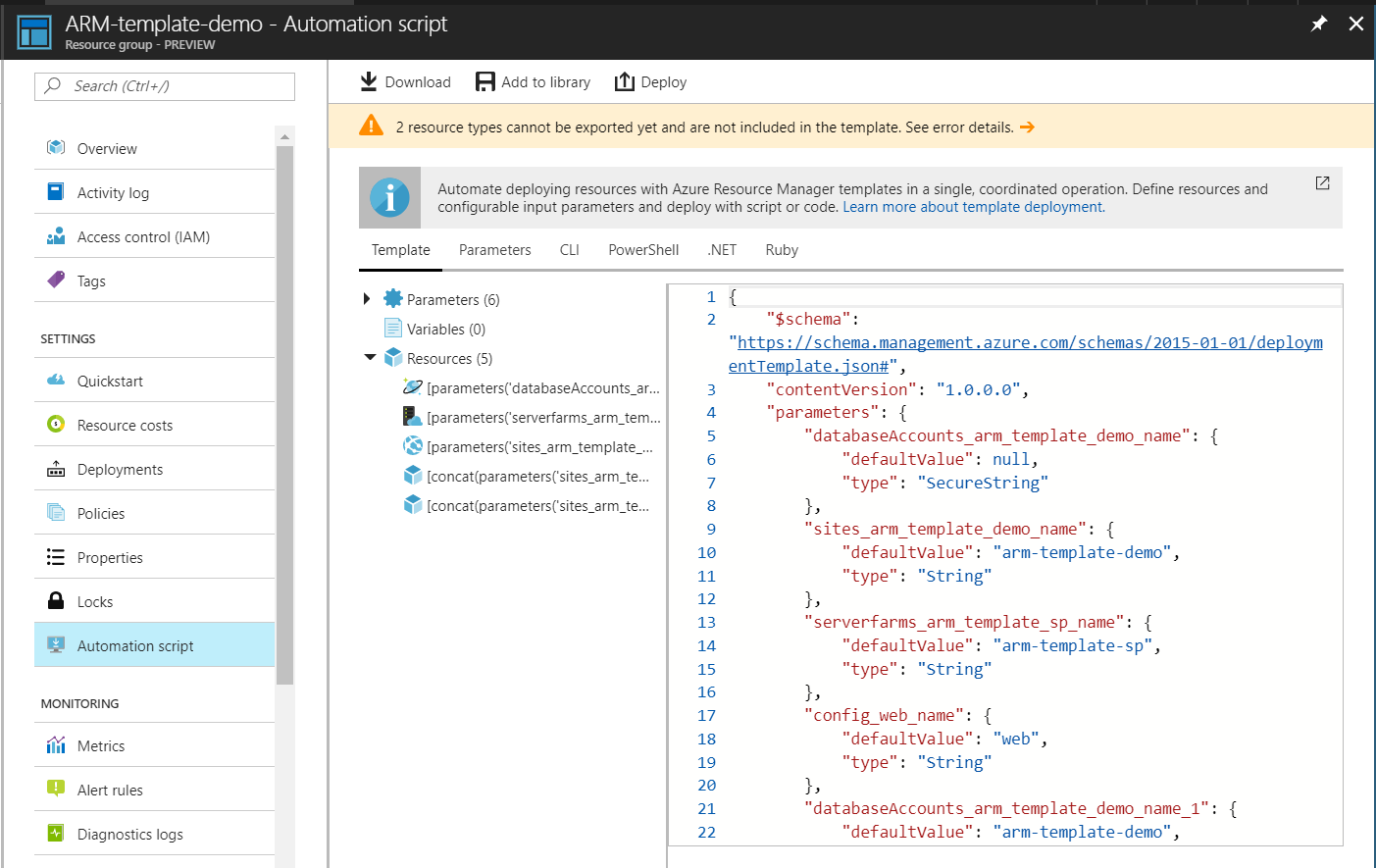Select the Add to library icon

(x=485, y=81)
